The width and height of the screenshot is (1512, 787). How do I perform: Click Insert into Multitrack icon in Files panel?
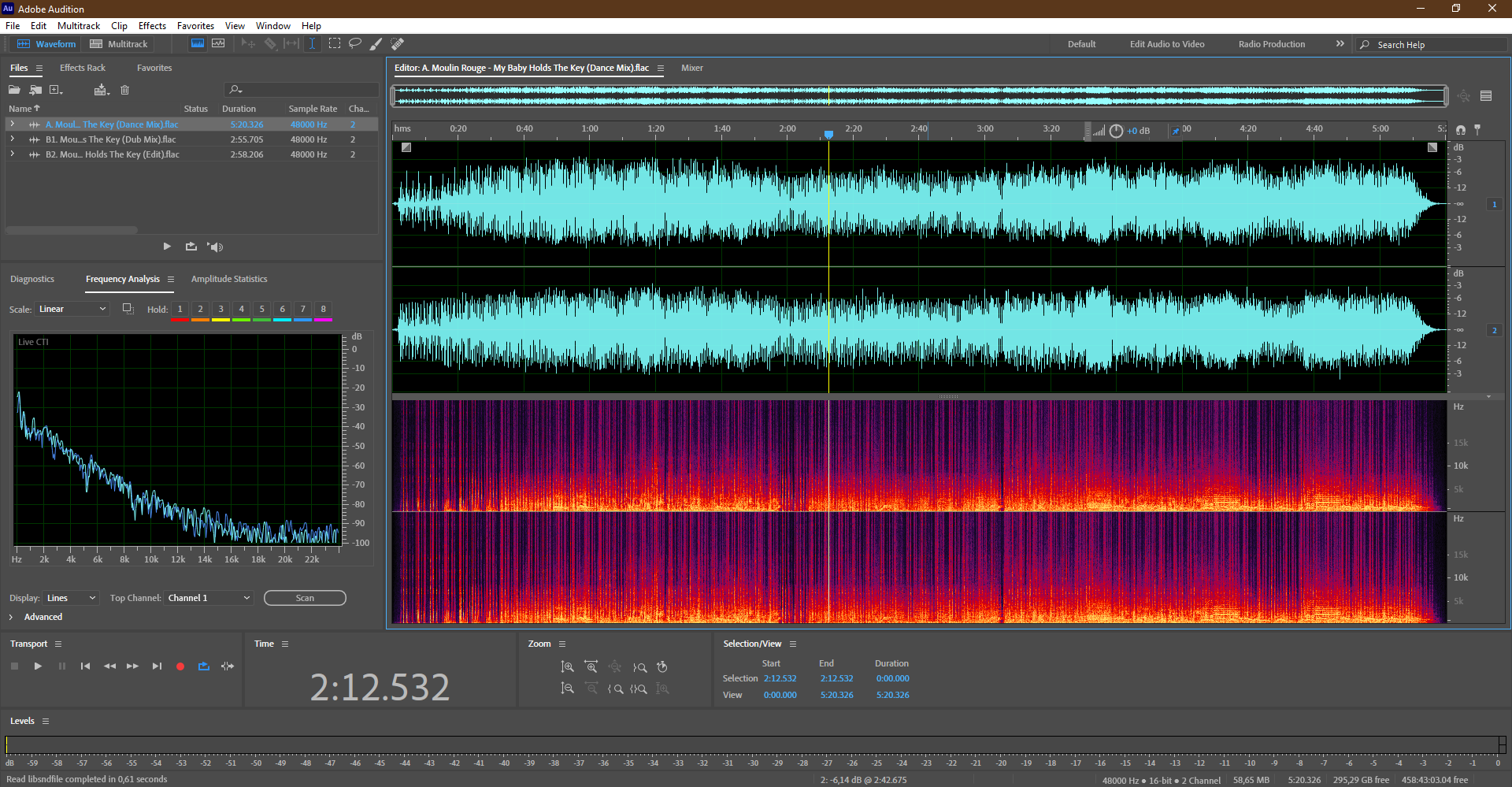(101, 90)
